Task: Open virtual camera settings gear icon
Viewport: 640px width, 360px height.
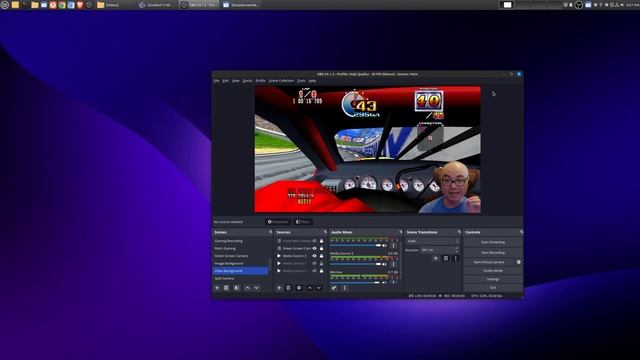Action: 518,262
